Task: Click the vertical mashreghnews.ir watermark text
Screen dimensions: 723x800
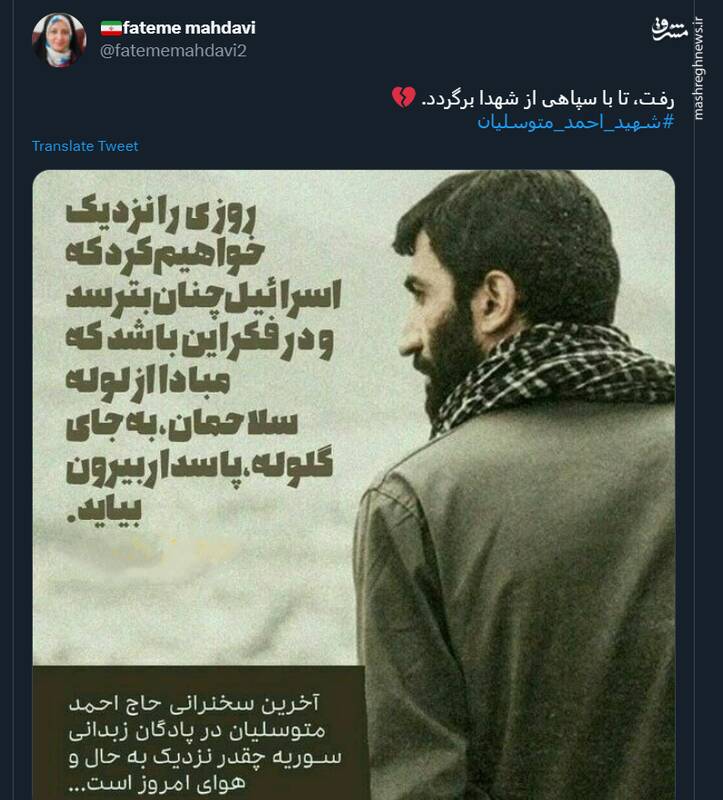Action: tap(699, 69)
